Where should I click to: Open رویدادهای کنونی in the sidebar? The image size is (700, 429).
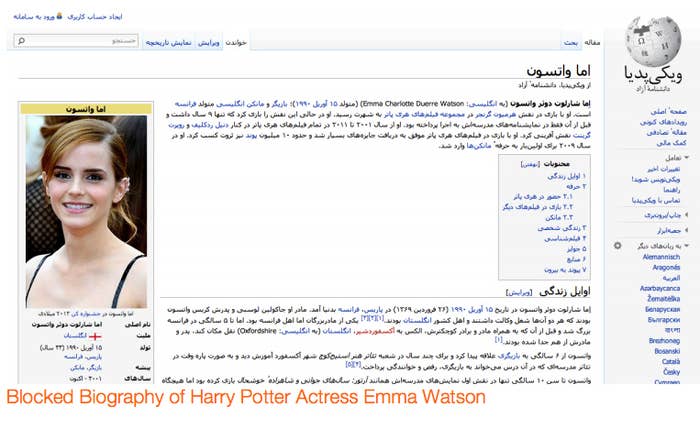point(663,121)
